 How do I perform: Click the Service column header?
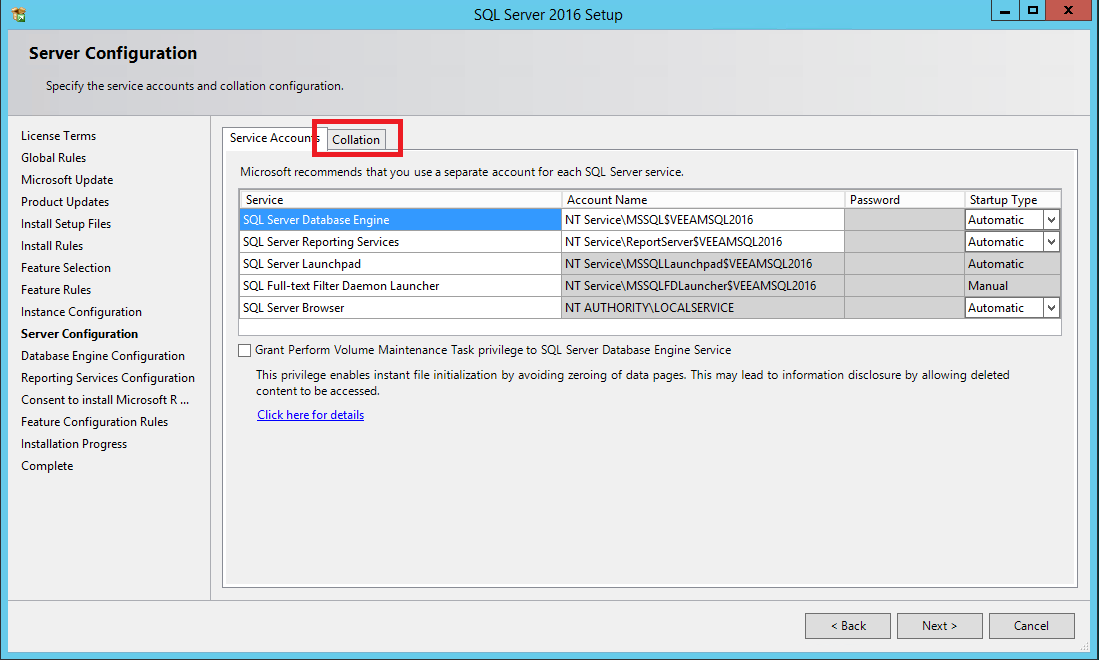pos(400,200)
